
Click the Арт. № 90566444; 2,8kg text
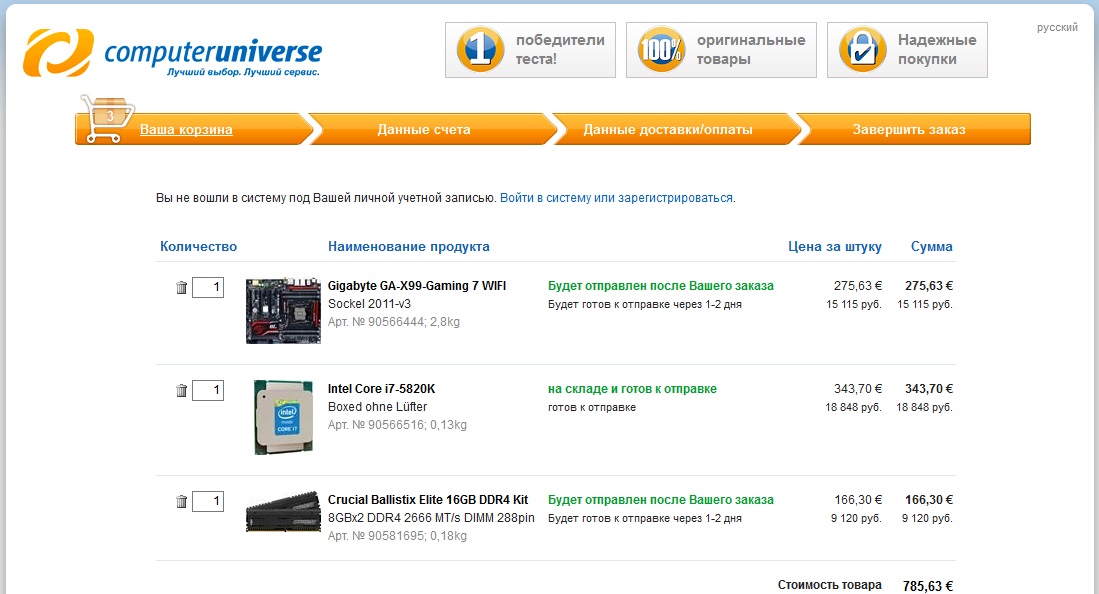coord(394,322)
